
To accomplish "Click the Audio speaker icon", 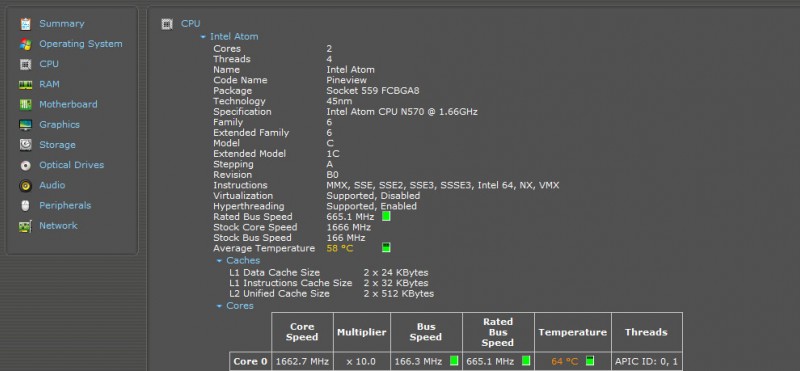I will coord(26,186).
